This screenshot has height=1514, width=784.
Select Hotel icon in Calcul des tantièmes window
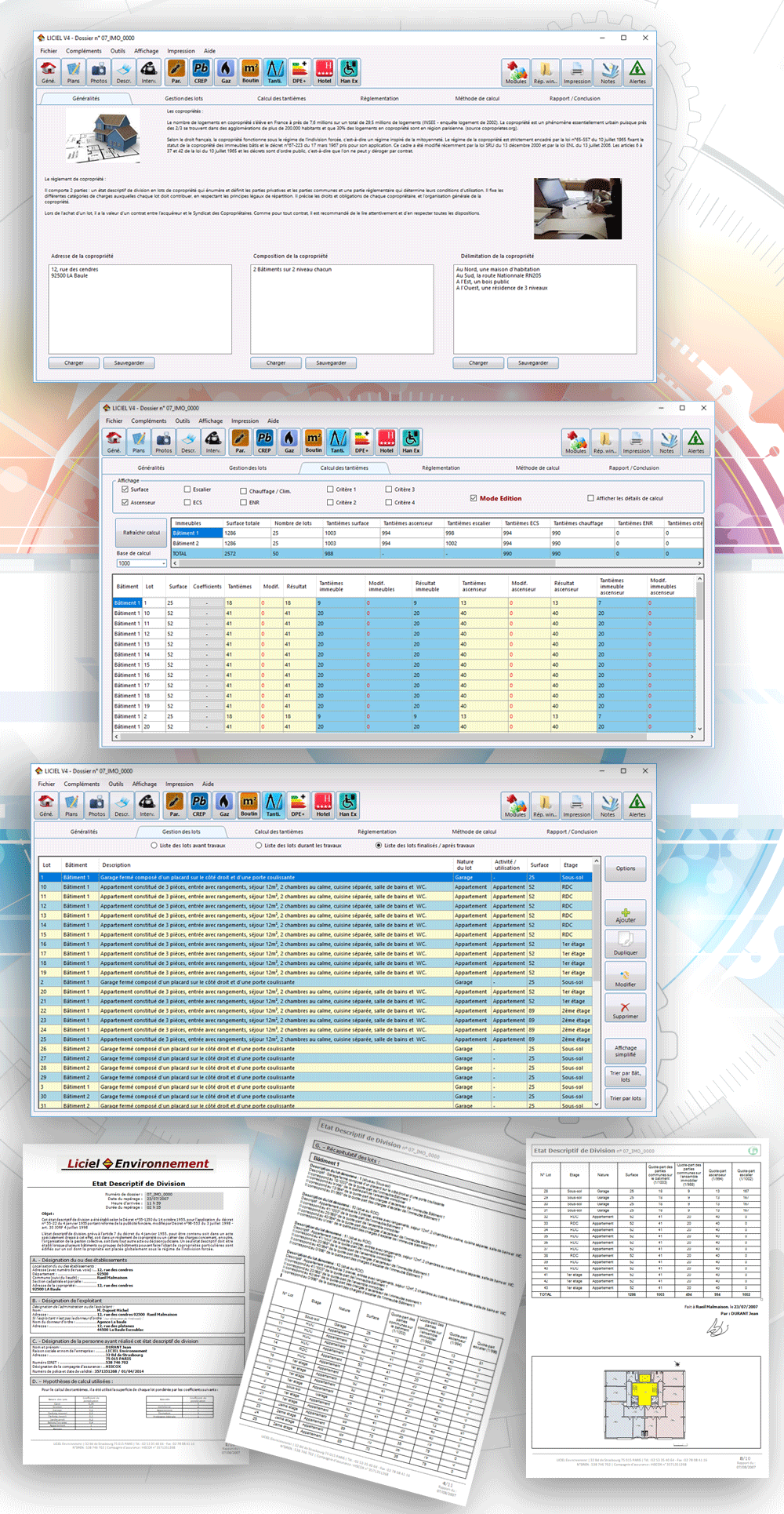(387, 442)
